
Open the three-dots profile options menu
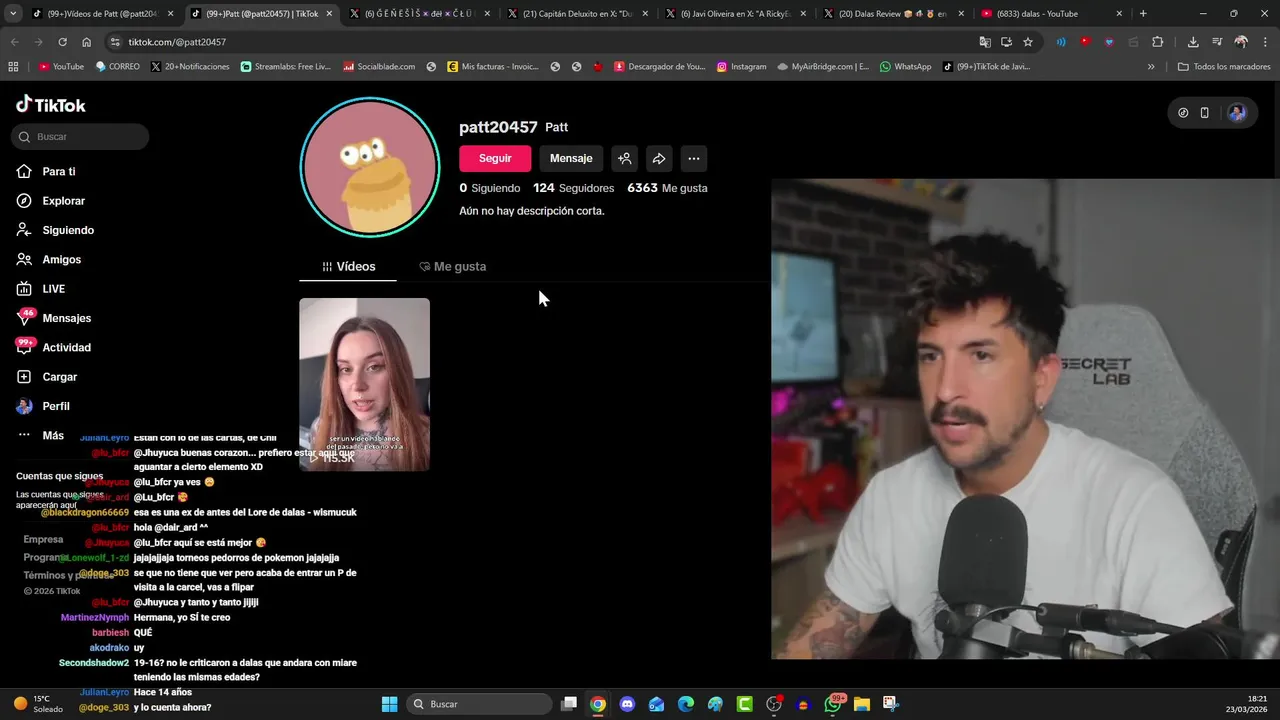[x=694, y=158]
